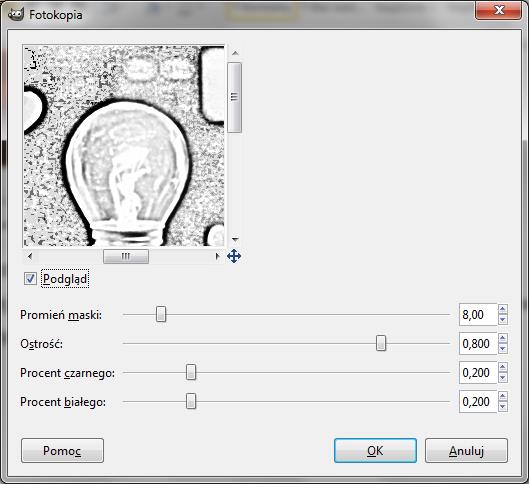This screenshot has height=484, width=529.
Task: Click the Procent białego value field
Action: [478, 401]
